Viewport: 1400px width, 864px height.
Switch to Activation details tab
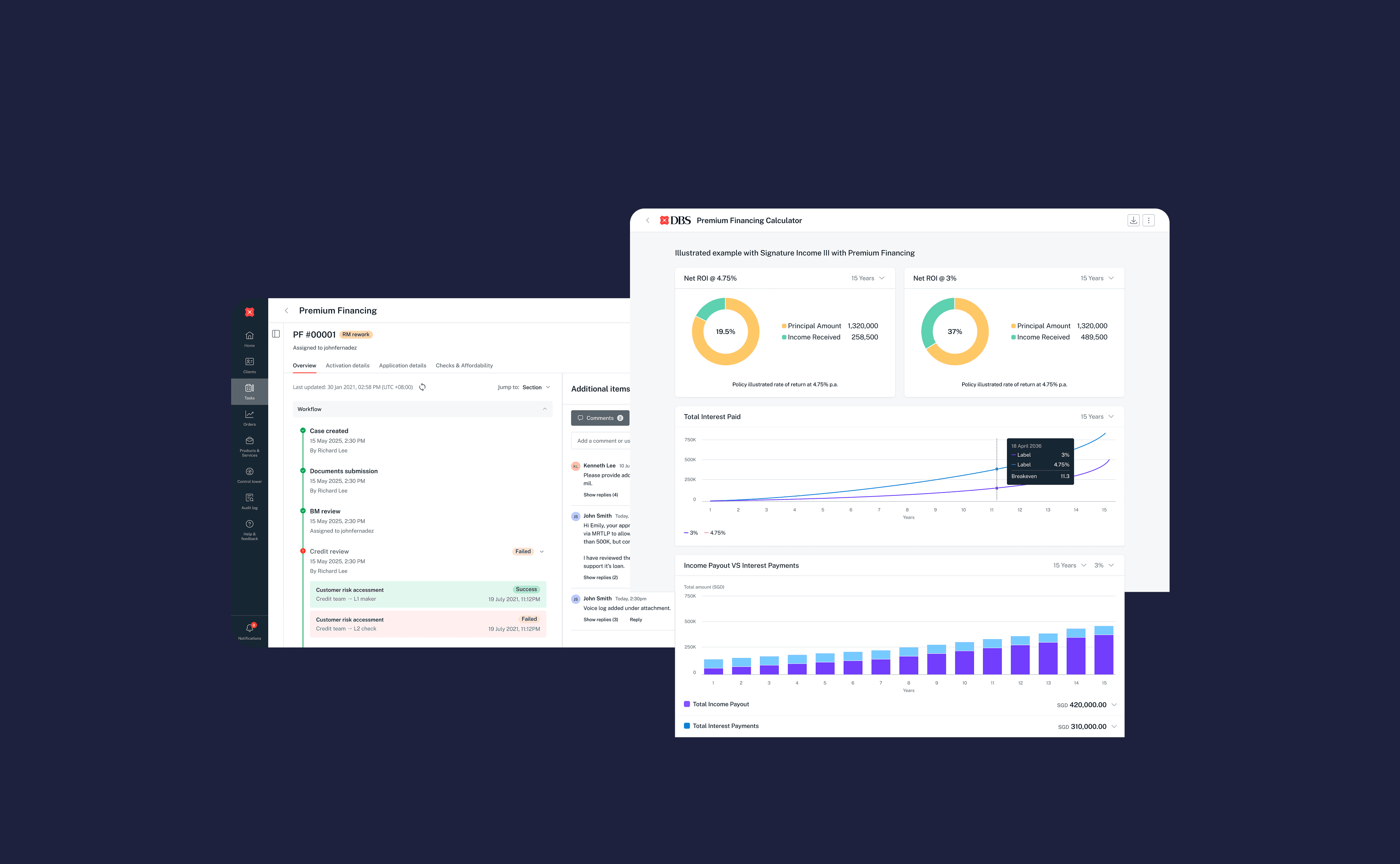click(347, 366)
